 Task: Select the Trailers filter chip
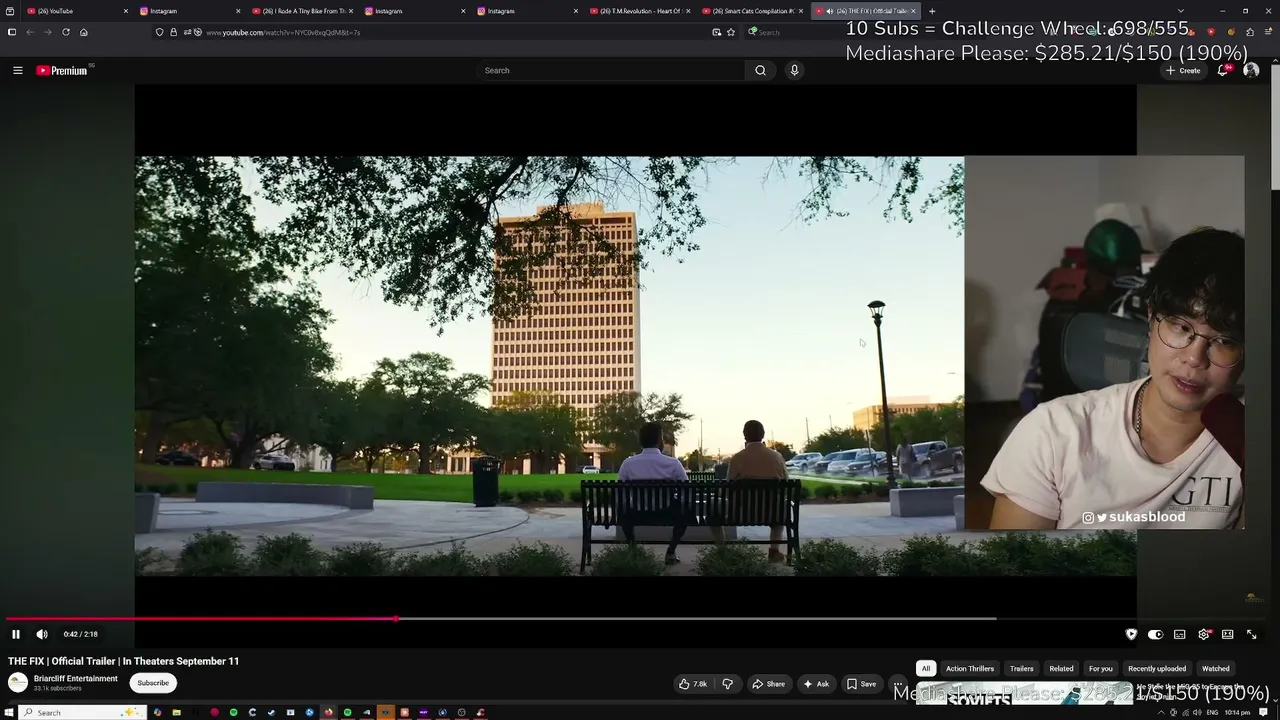[1022, 668]
